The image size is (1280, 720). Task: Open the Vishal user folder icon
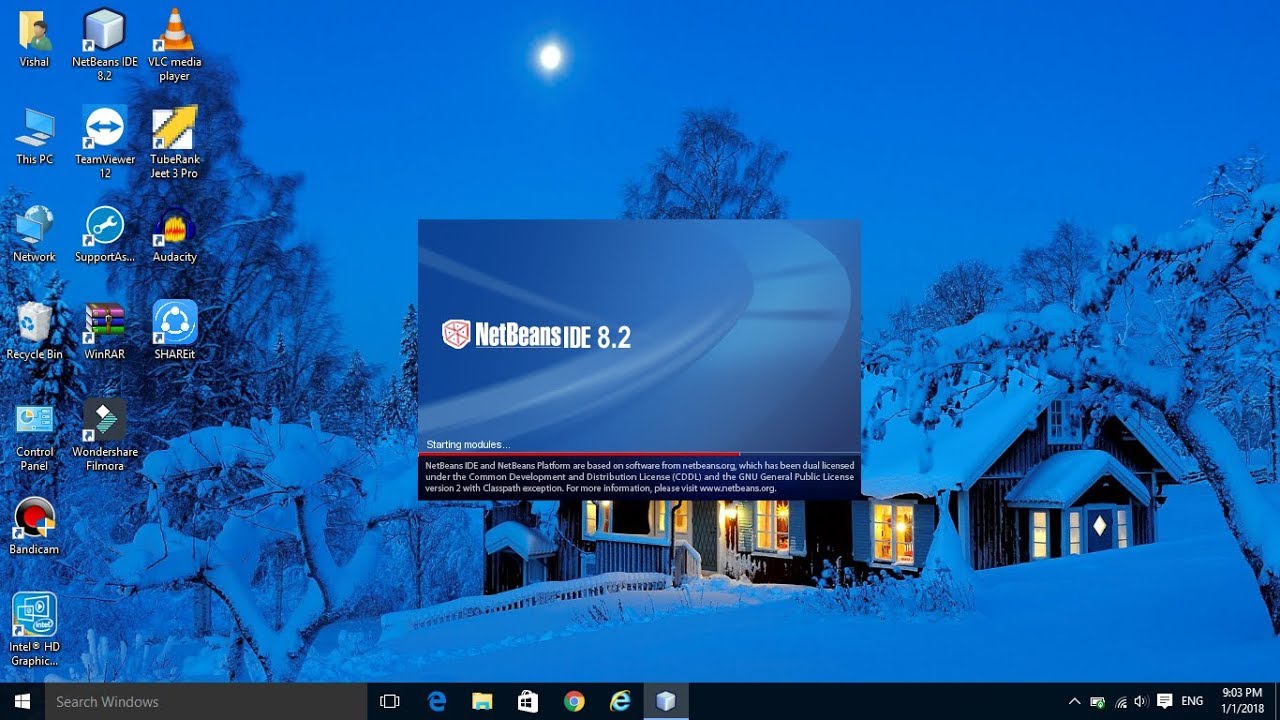[34, 38]
